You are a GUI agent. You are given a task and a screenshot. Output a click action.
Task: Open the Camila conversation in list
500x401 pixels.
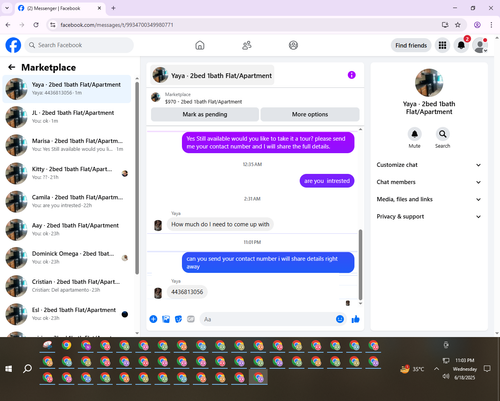tap(67, 201)
